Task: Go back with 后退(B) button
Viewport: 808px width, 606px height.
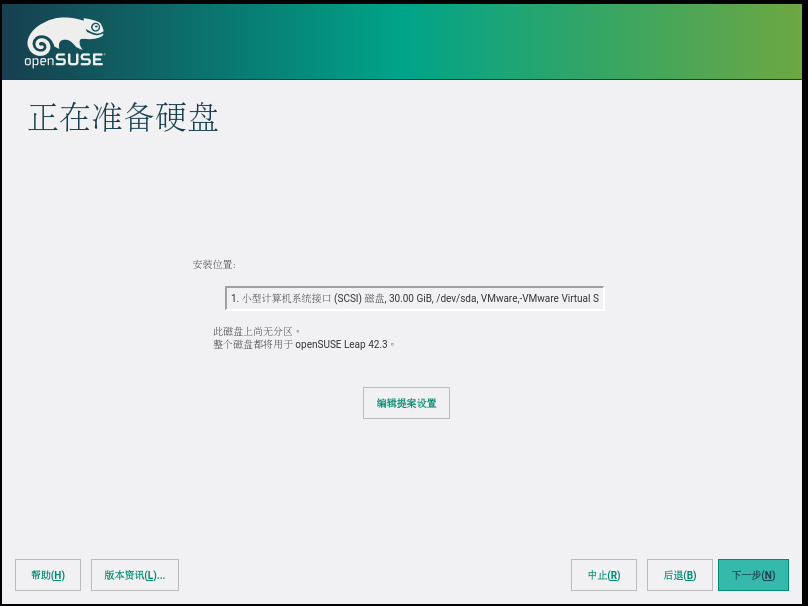Action: point(680,575)
